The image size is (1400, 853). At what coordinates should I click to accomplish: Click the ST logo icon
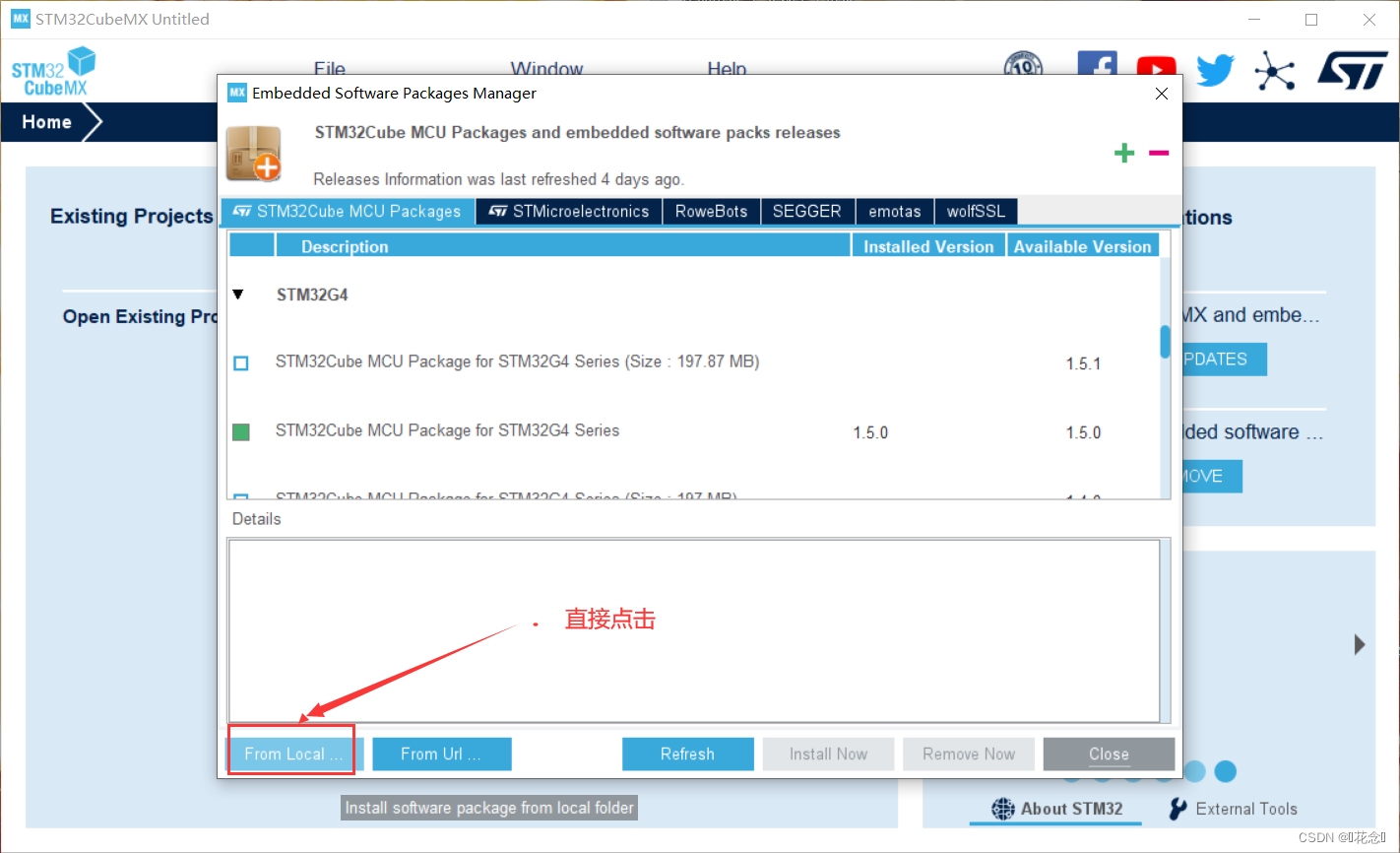1353,71
